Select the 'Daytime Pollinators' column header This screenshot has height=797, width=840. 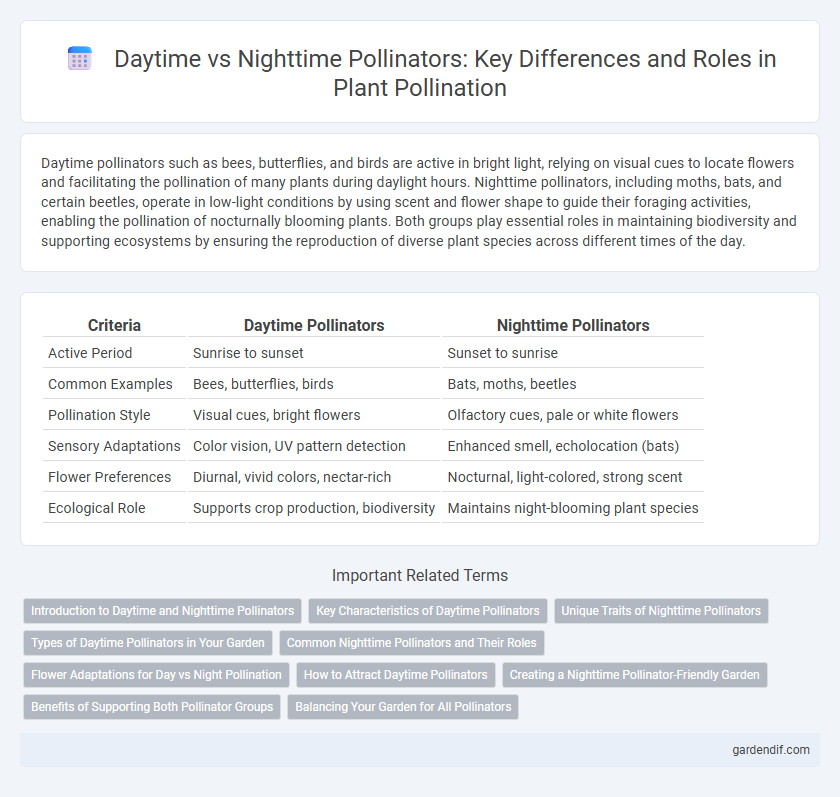(x=314, y=325)
